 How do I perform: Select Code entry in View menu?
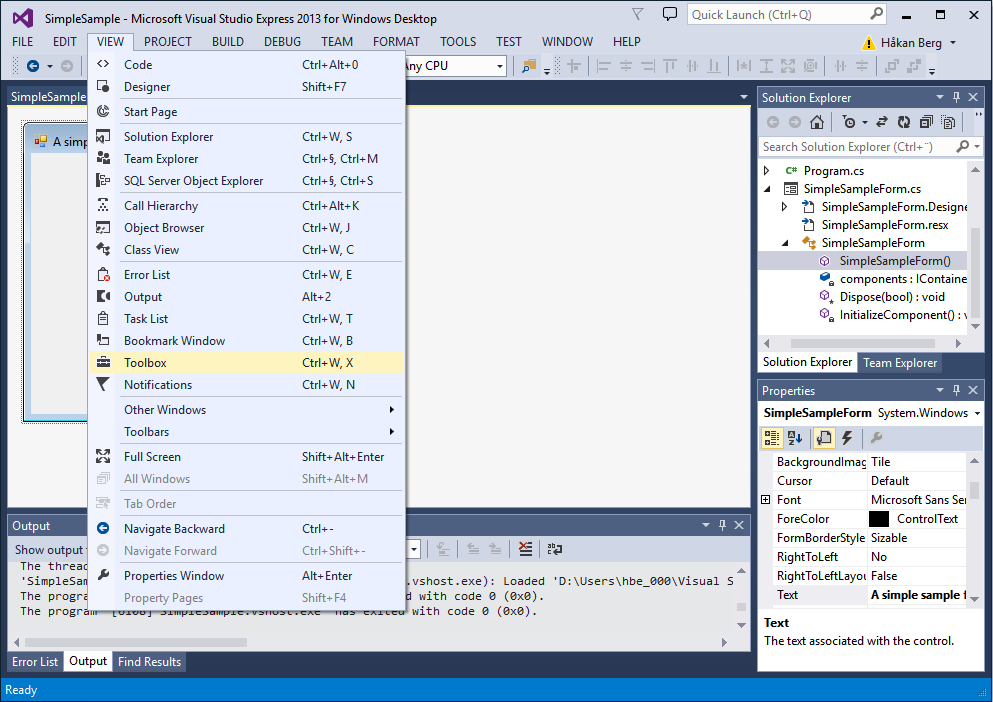tap(246, 65)
